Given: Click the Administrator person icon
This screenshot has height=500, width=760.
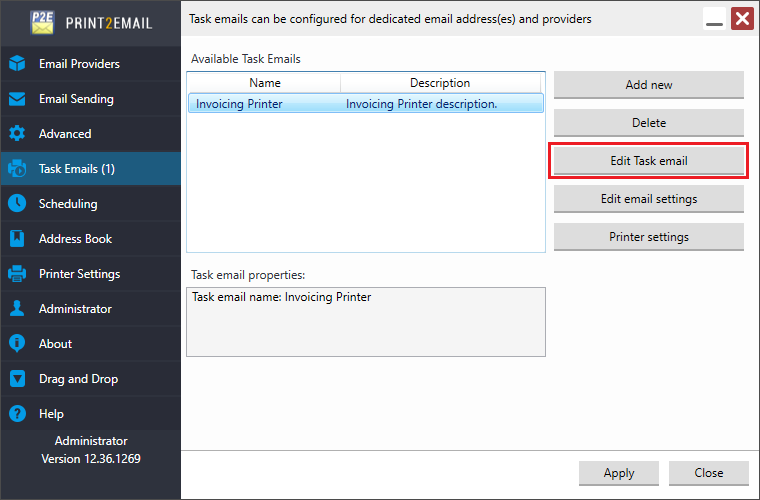Looking at the screenshot, I should 17,309.
